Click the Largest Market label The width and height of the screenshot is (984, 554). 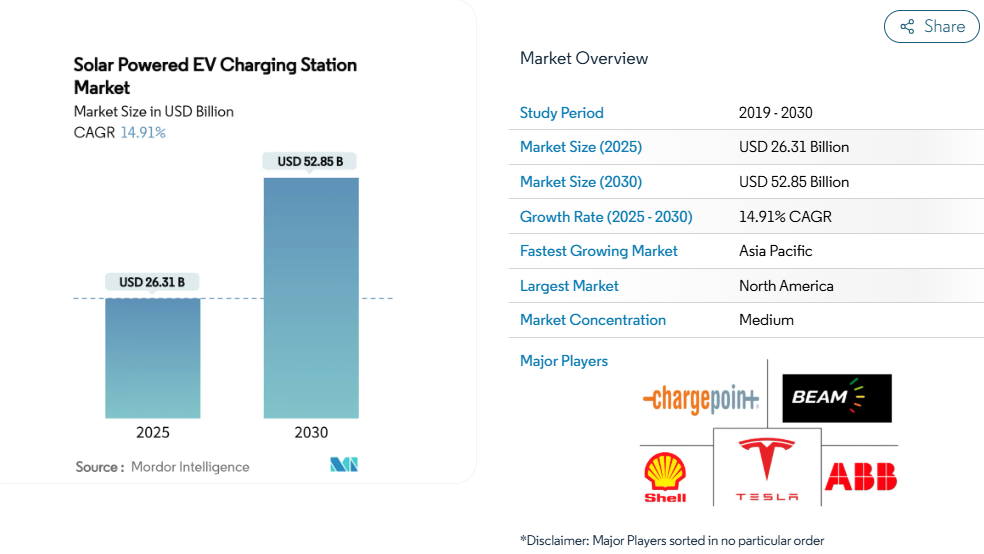click(x=569, y=286)
